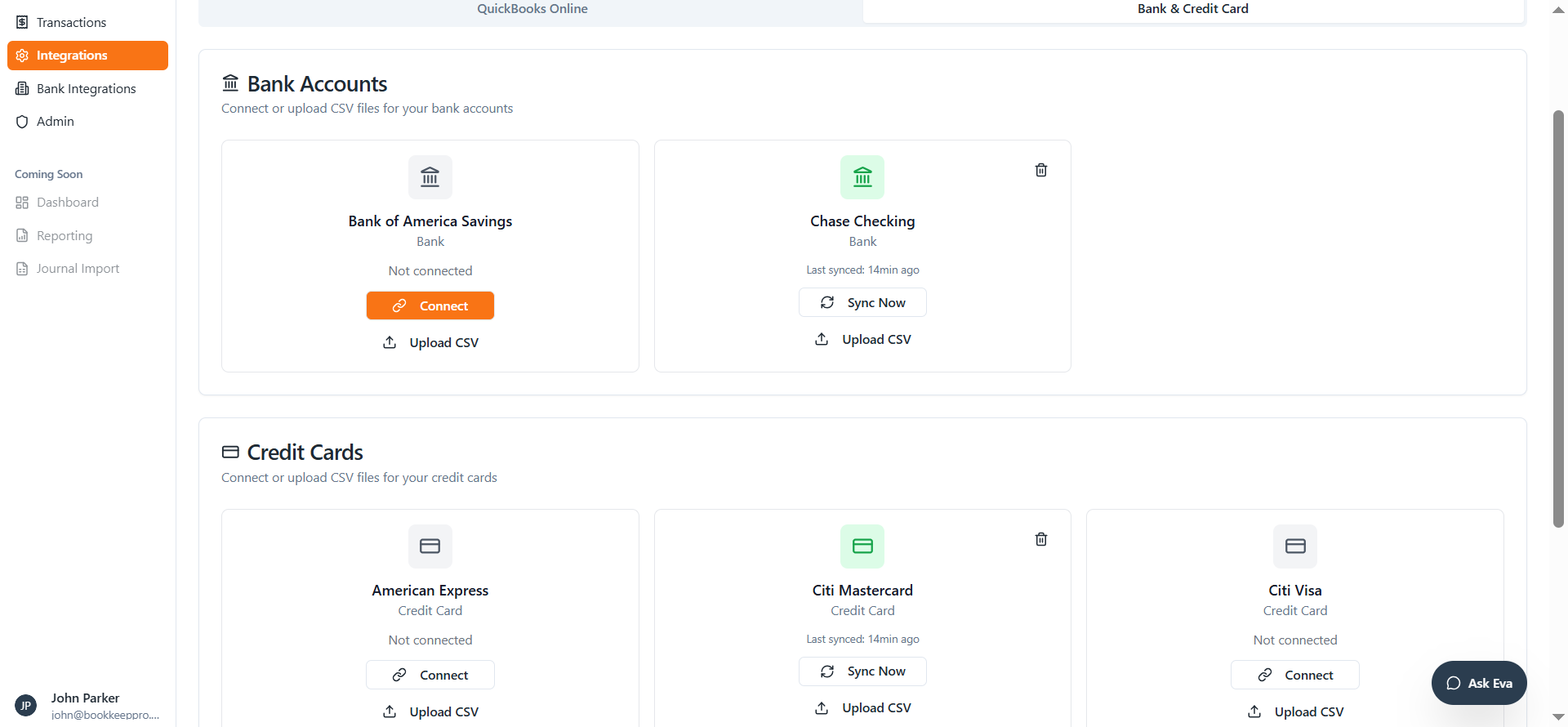
Task: Open Transactions in the sidebar
Action: [71, 22]
